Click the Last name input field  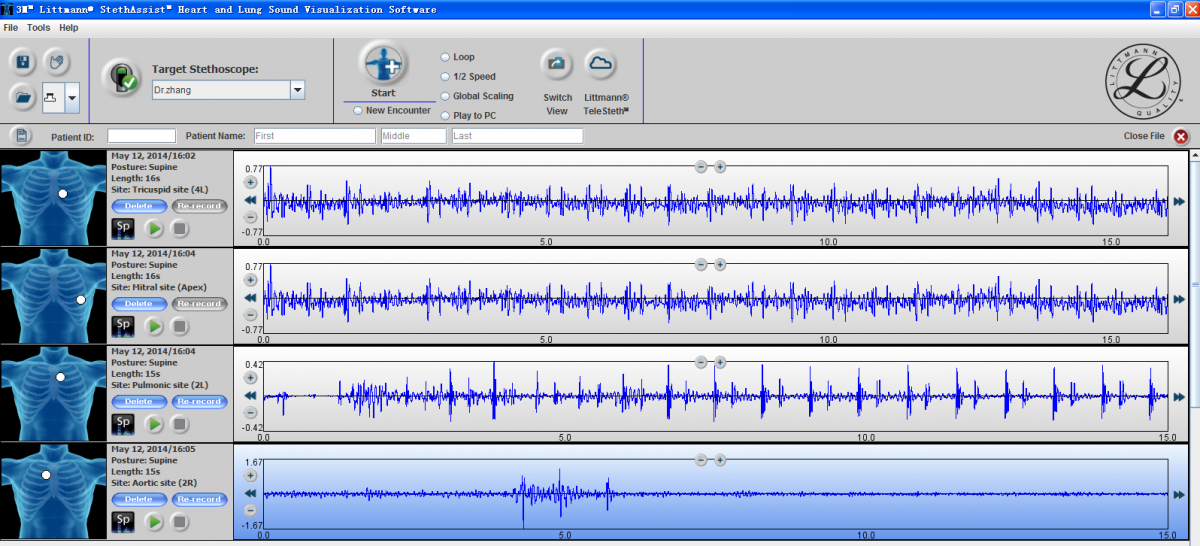(517, 136)
